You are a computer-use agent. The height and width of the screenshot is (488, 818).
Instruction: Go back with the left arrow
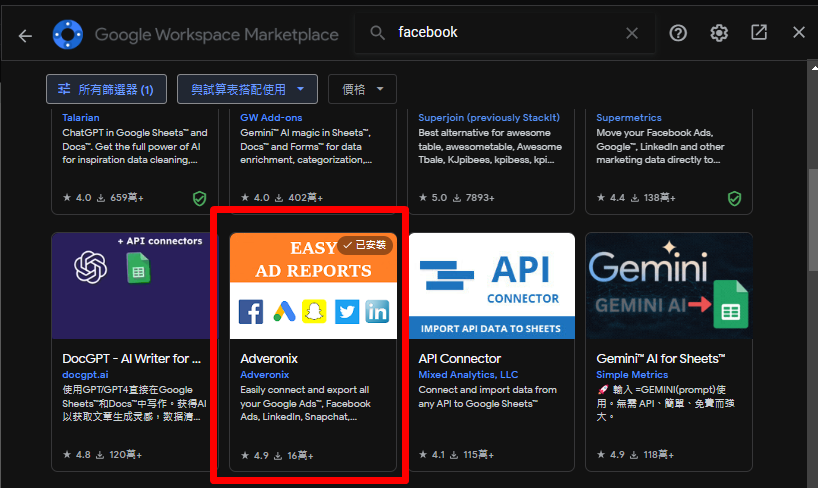(25, 35)
